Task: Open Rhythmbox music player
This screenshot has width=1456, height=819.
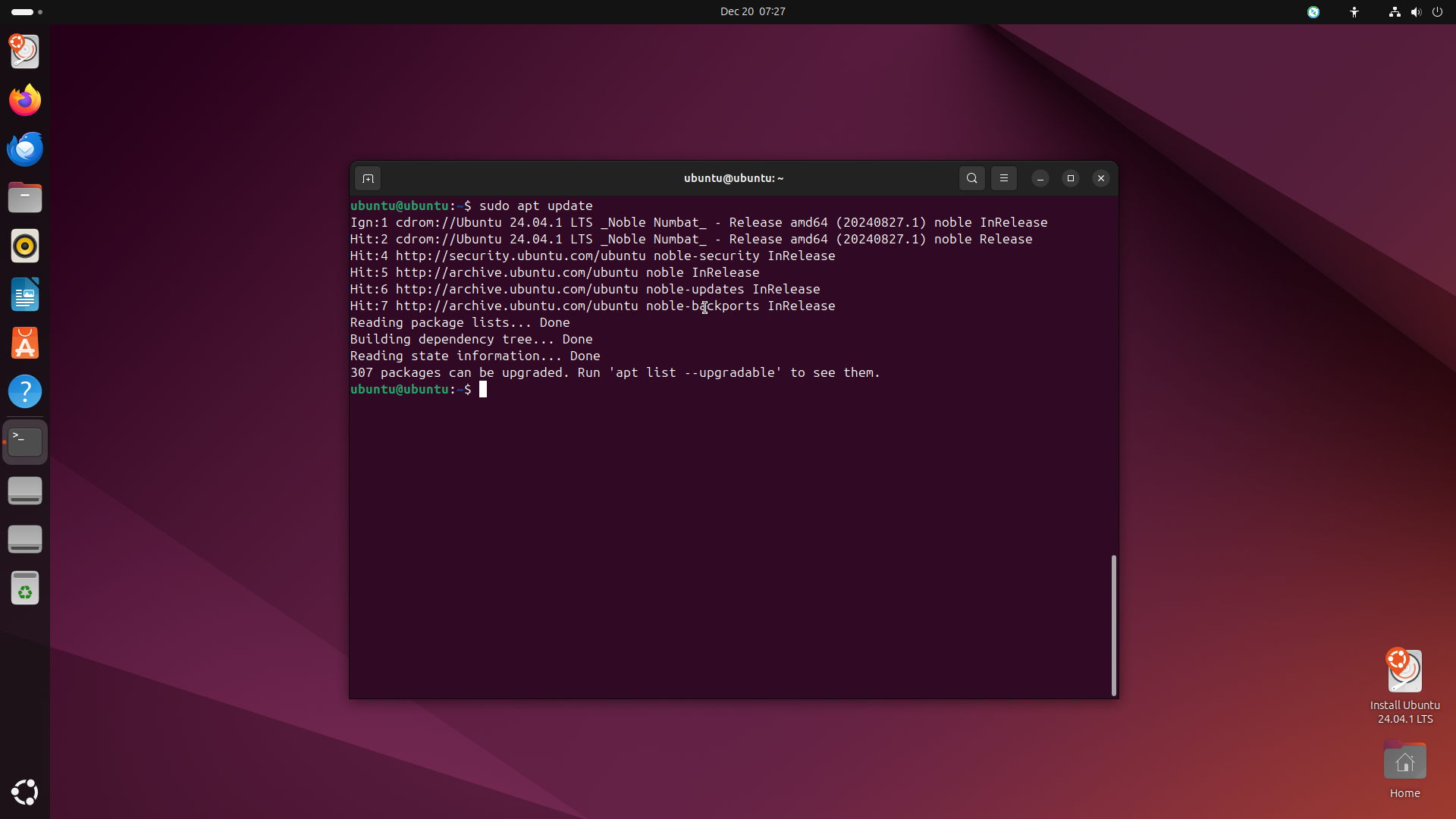Action: (25, 246)
